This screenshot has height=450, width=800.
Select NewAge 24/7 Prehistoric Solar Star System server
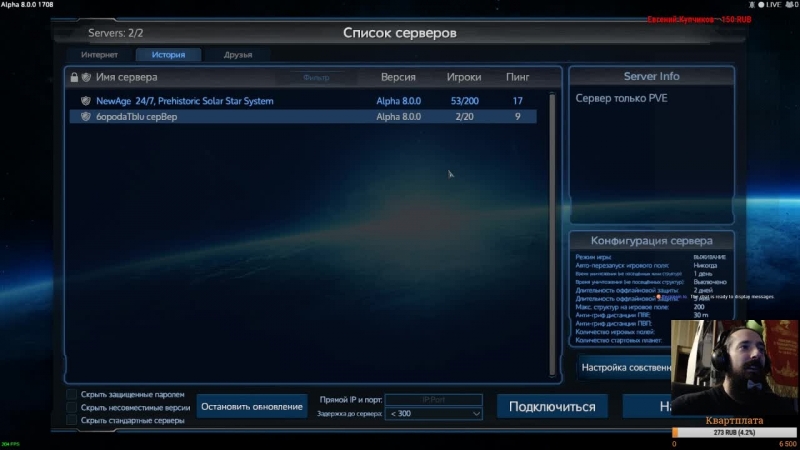303,101
